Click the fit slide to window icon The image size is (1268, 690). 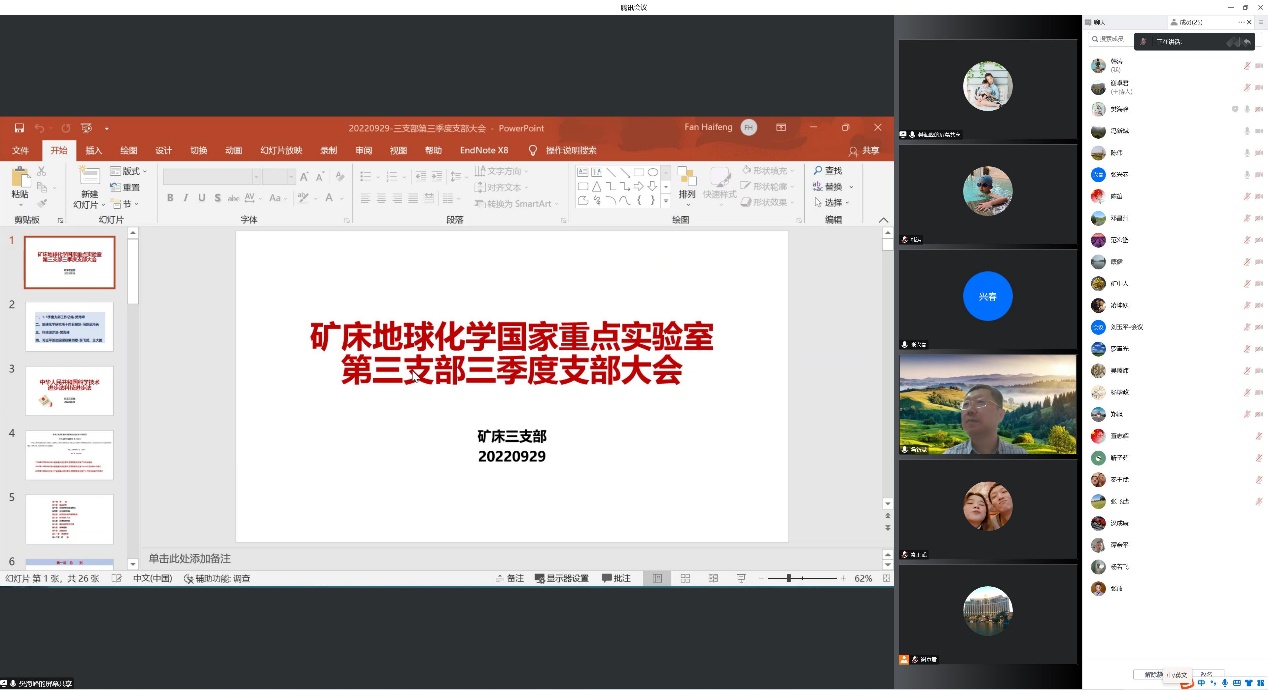click(x=885, y=578)
